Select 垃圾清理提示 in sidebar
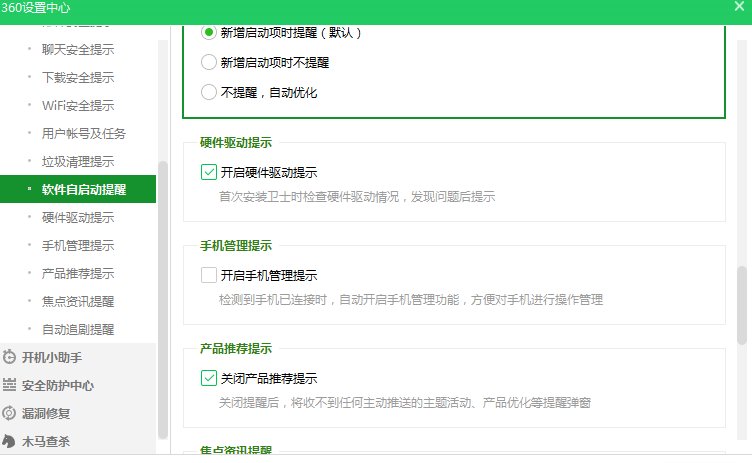The image size is (752, 463). coord(78,162)
